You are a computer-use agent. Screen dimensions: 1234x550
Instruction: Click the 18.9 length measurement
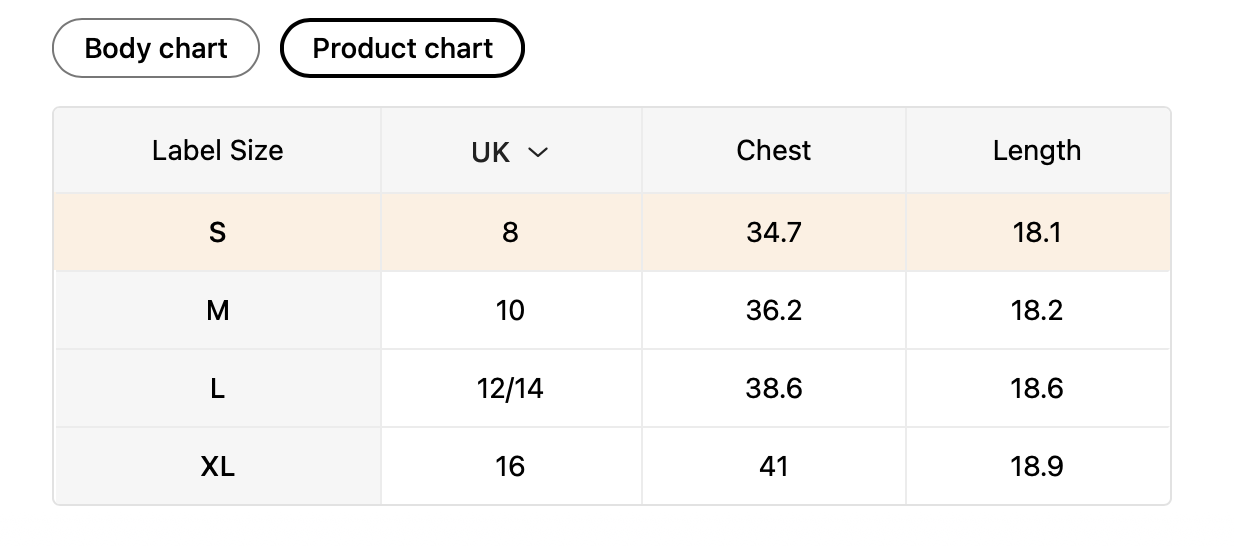(x=1036, y=466)
